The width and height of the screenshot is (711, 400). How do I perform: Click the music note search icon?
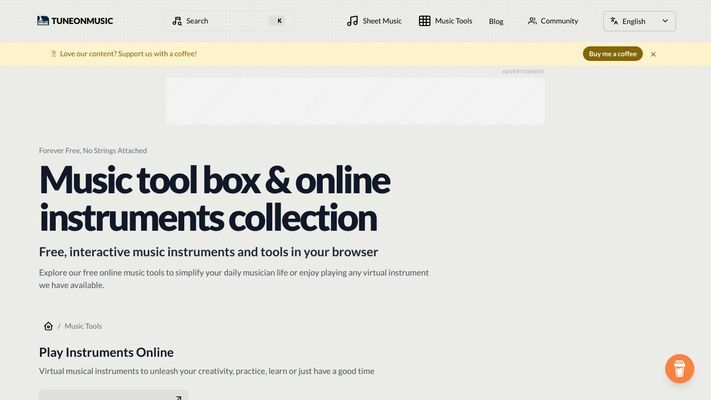coord(177,21)
